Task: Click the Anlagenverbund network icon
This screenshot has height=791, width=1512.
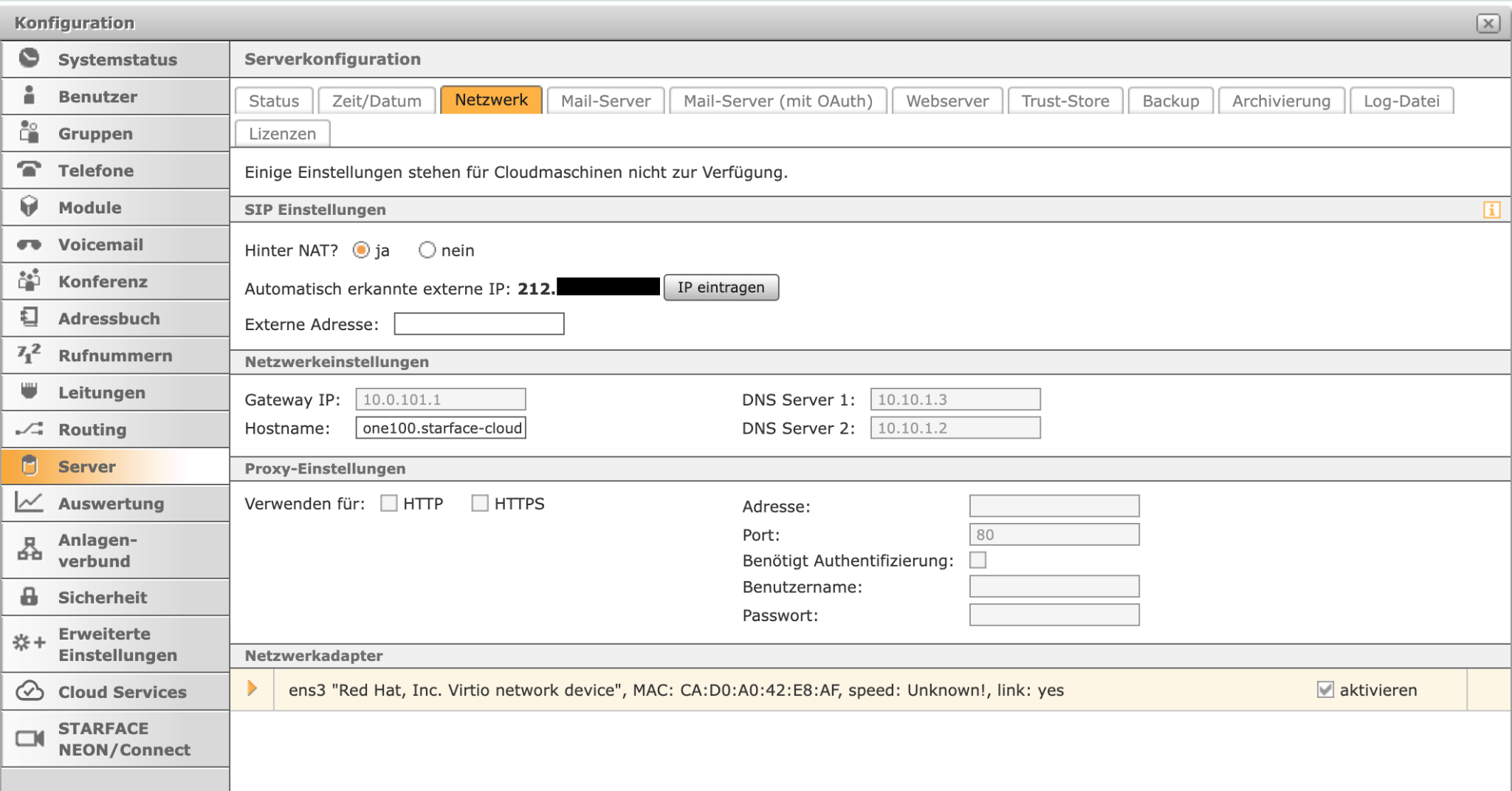Action: coord(30,549)
